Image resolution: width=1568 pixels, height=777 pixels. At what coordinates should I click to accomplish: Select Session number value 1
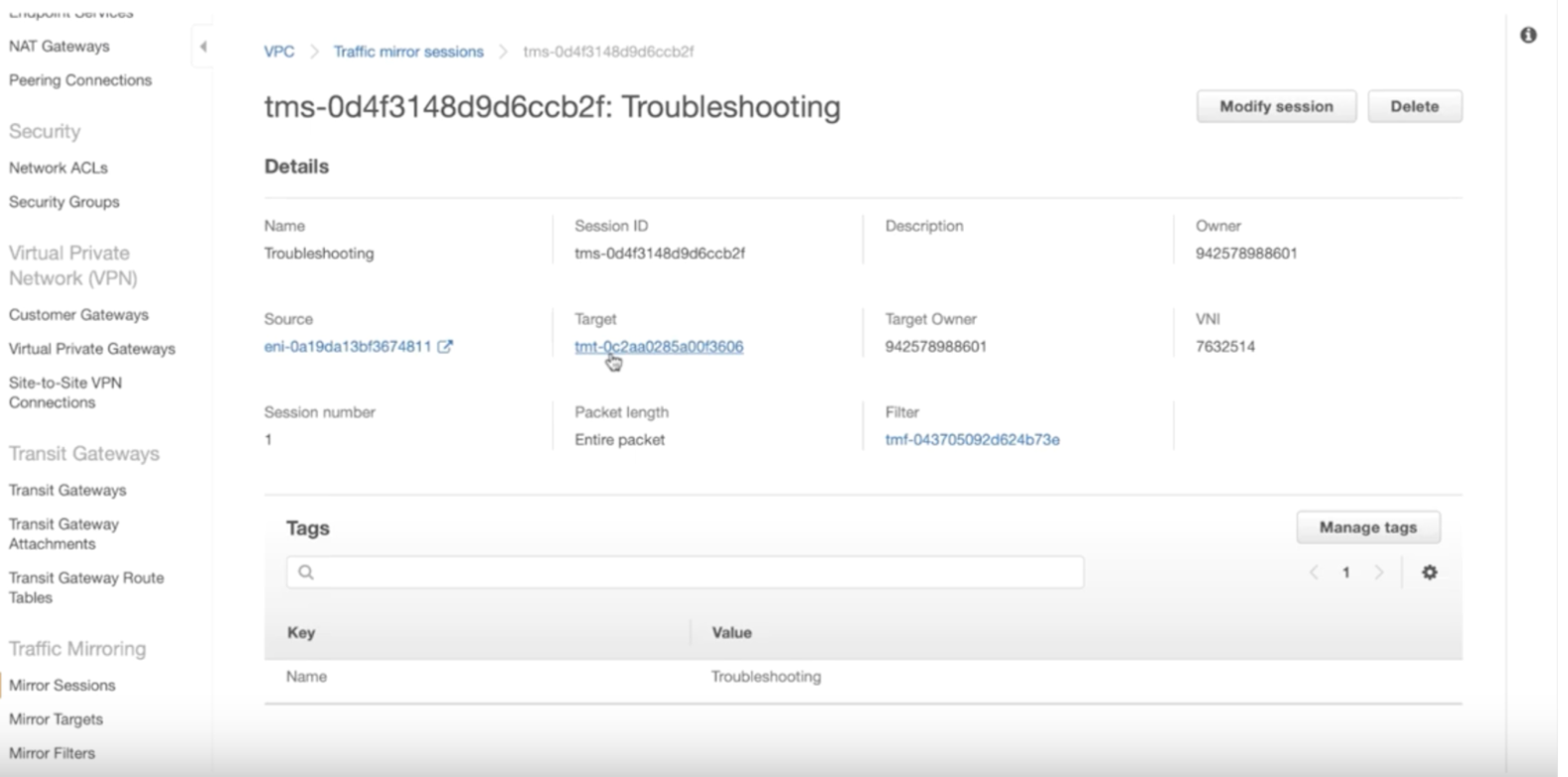click(x=268, y=440)
